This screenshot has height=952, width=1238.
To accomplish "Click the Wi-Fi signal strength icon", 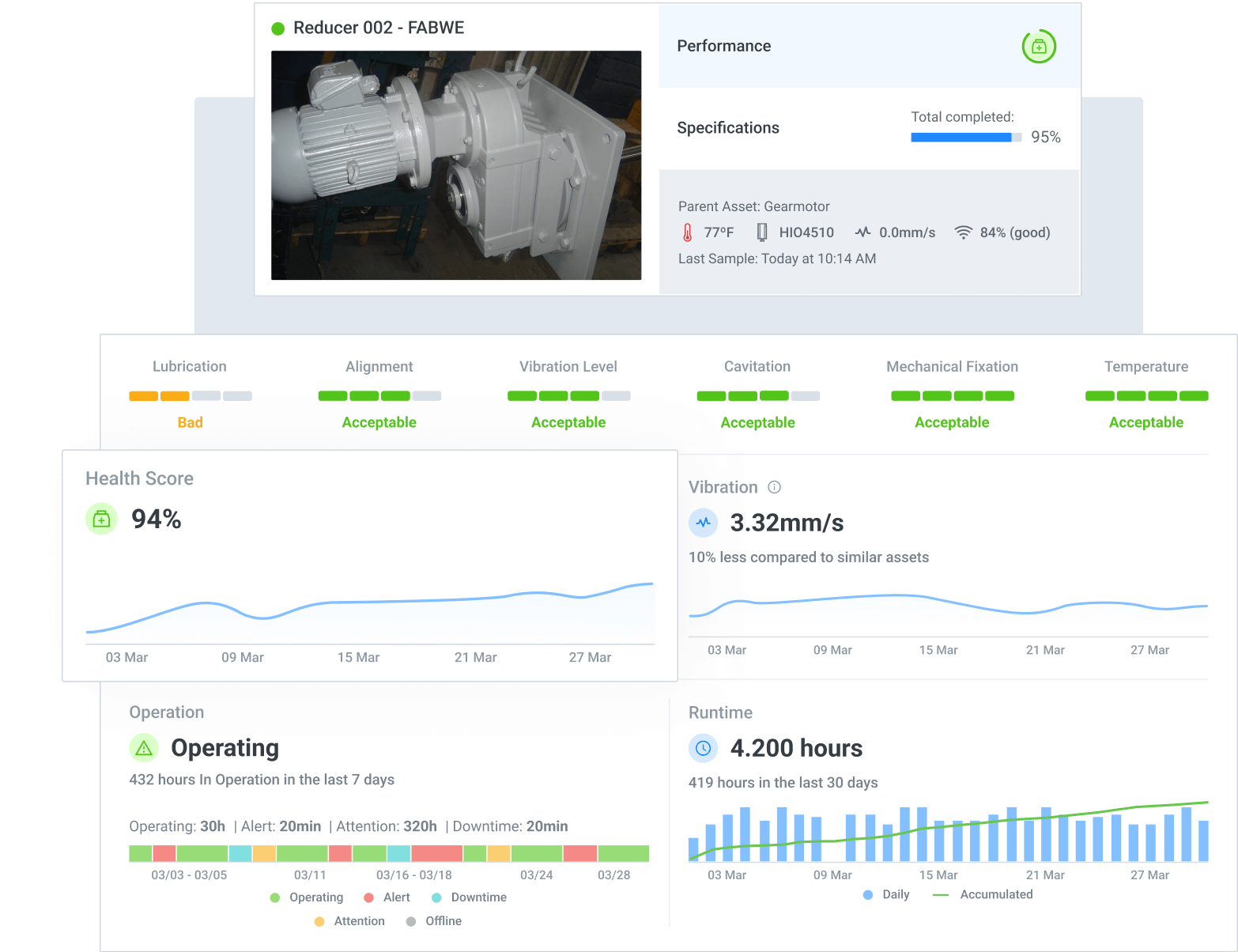I will 963,232.
